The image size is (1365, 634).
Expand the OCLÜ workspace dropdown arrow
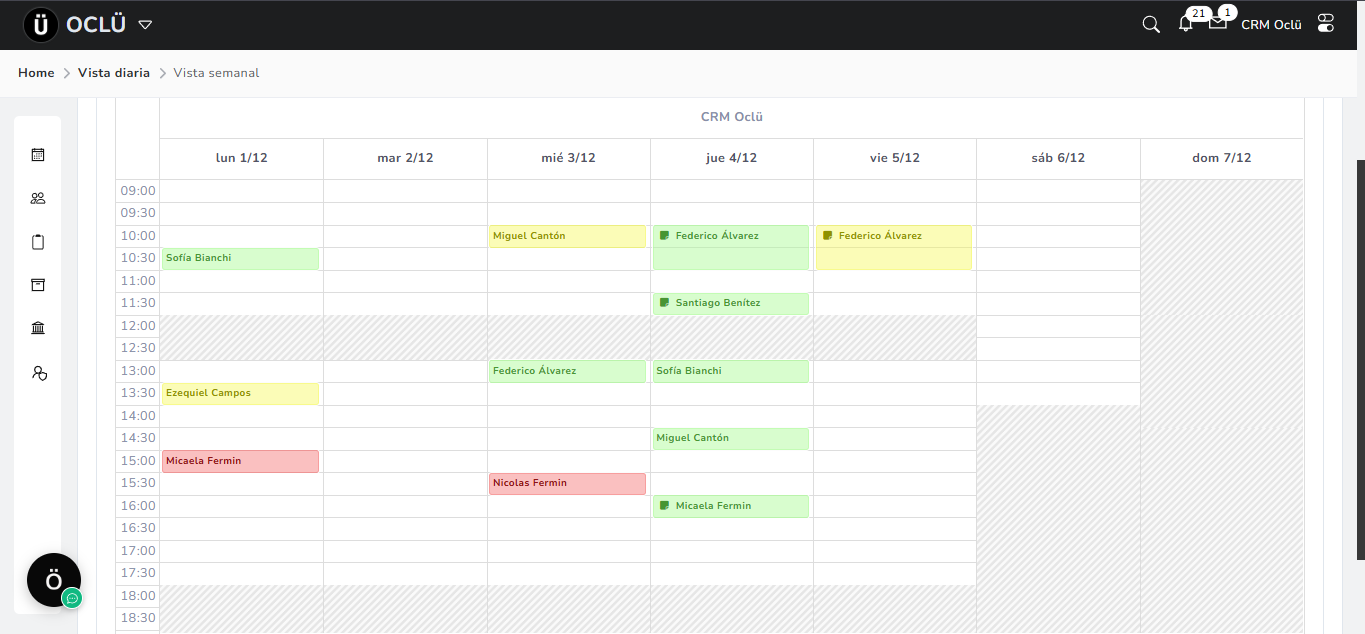(x=145, y=25)
